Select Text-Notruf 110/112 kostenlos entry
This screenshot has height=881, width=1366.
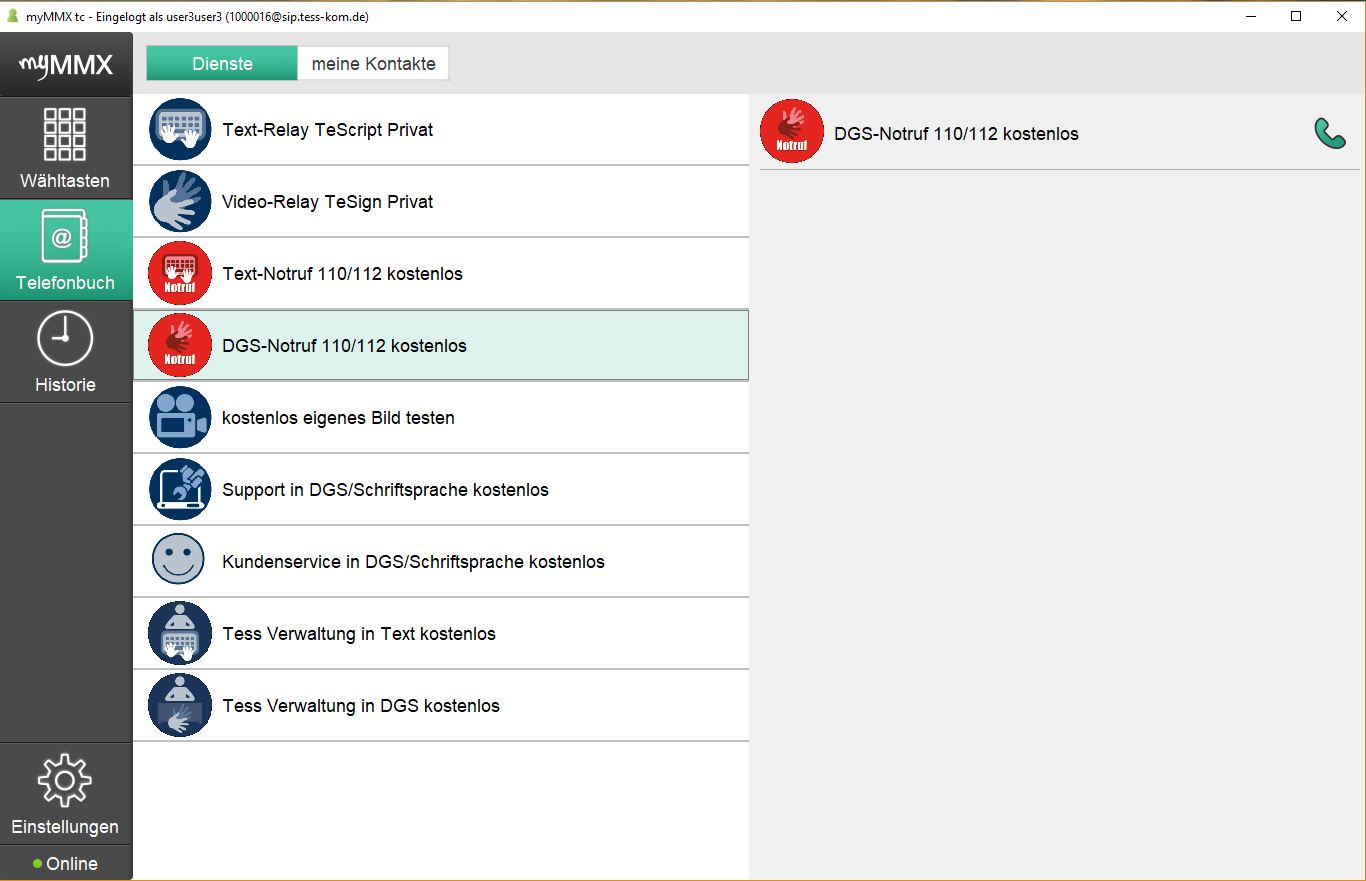pyautogui.click(x=441, y=274)
